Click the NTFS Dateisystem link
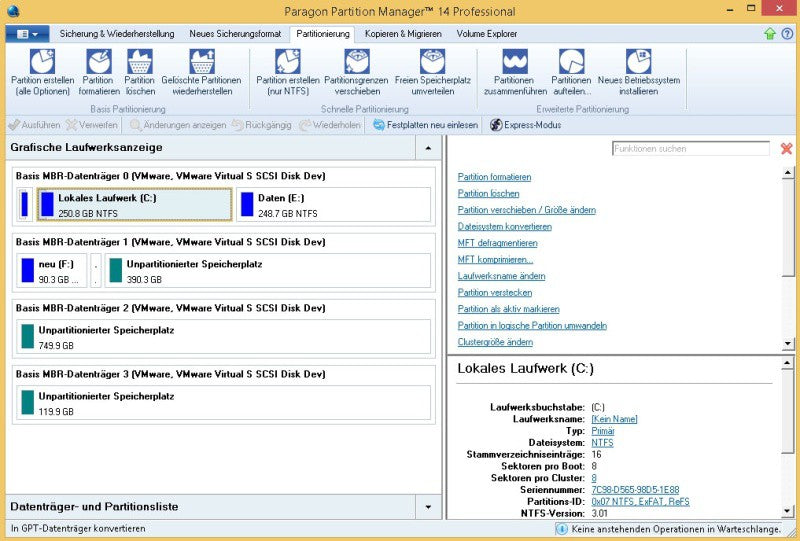Viewport: 800px width, 541px height. tap(602, 442)
